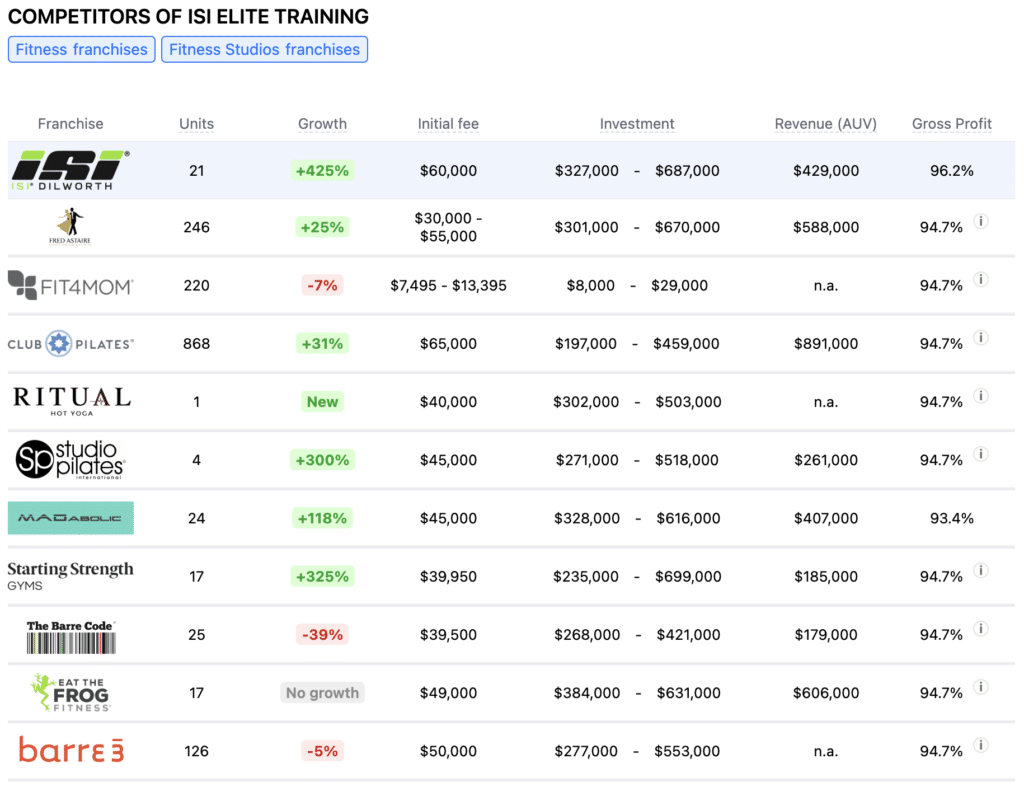Screen dimensions: 1024x796
Task: Click the ISI Dilworth franchise logo
Action: [x=71, y=170]
